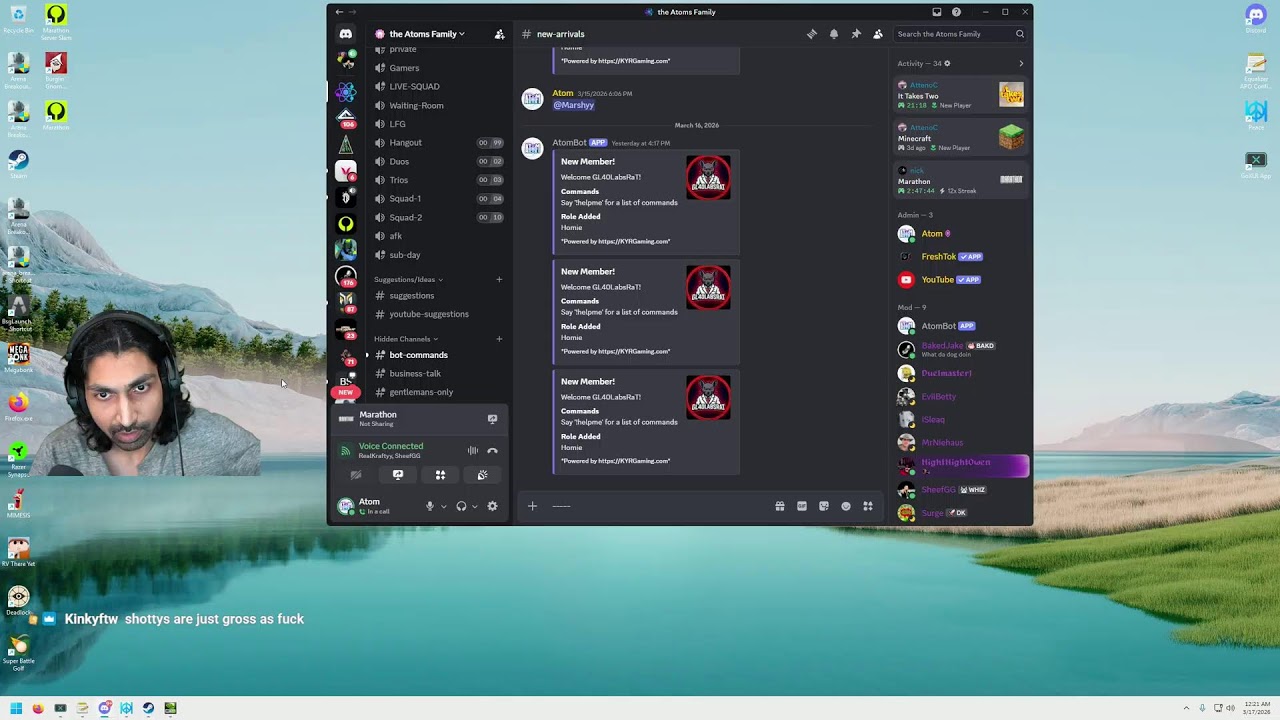Collapse Hidden Channels category
Screen dimensions: 1280x720
406,339
